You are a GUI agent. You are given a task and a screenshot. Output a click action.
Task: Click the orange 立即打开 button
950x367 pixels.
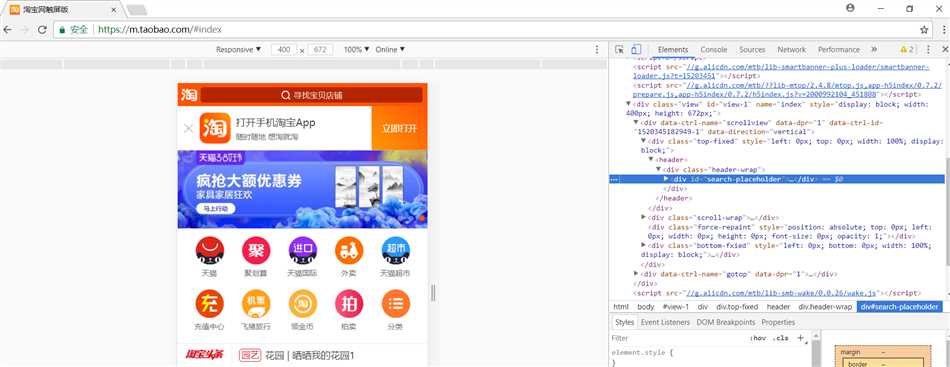click(400, 128)
